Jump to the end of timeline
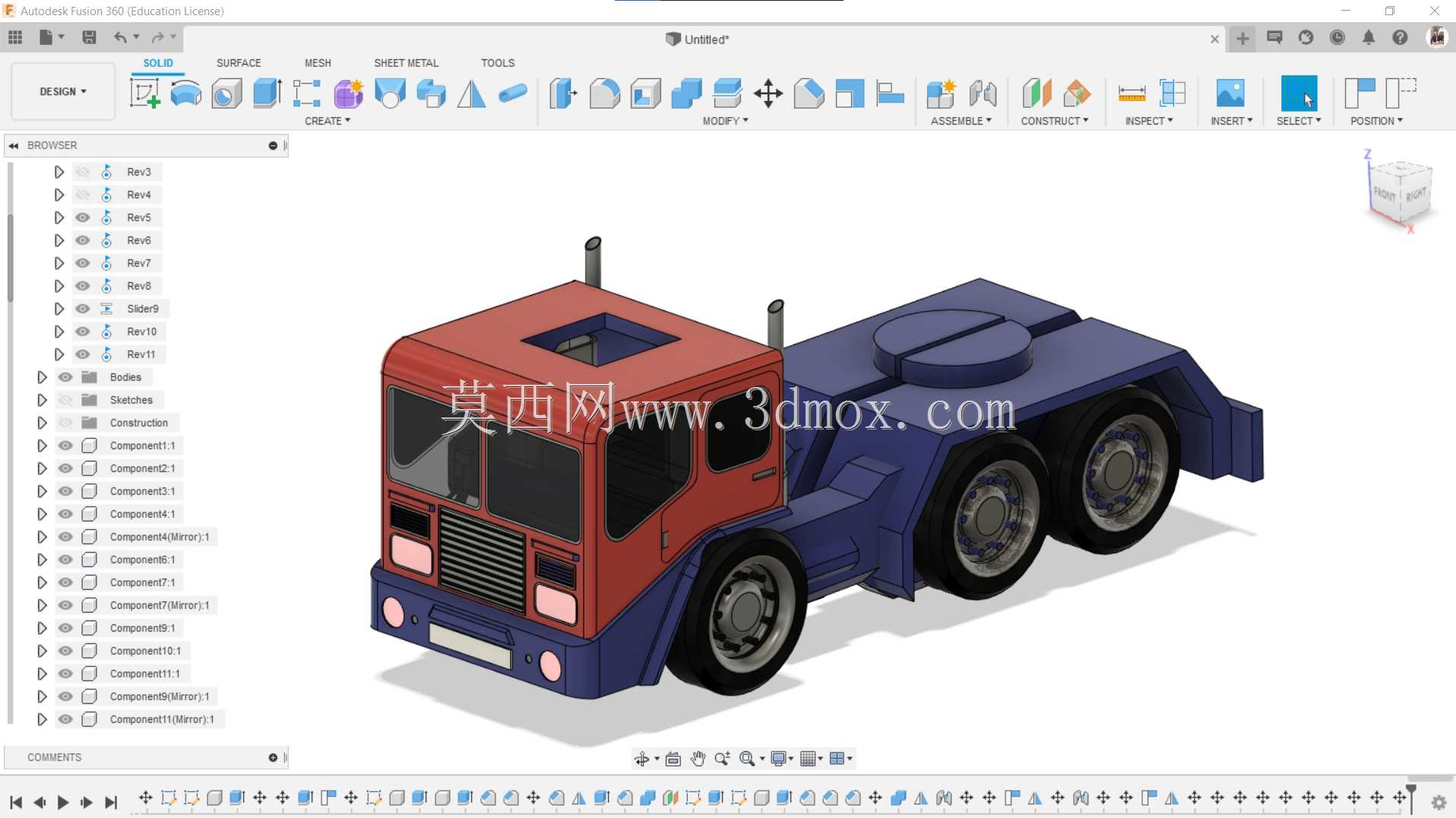The image size is (1456, 818). point(111,802)
